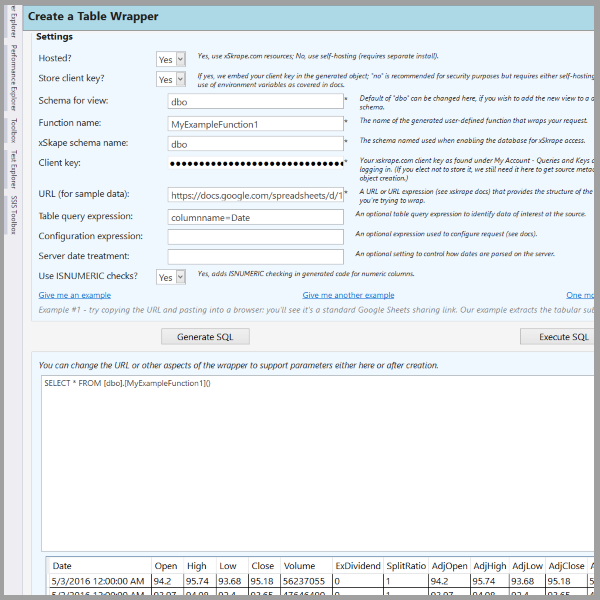600x600 pixels.
Task: Open the SSIS Toolbox side tab
Action: point(13,215)
